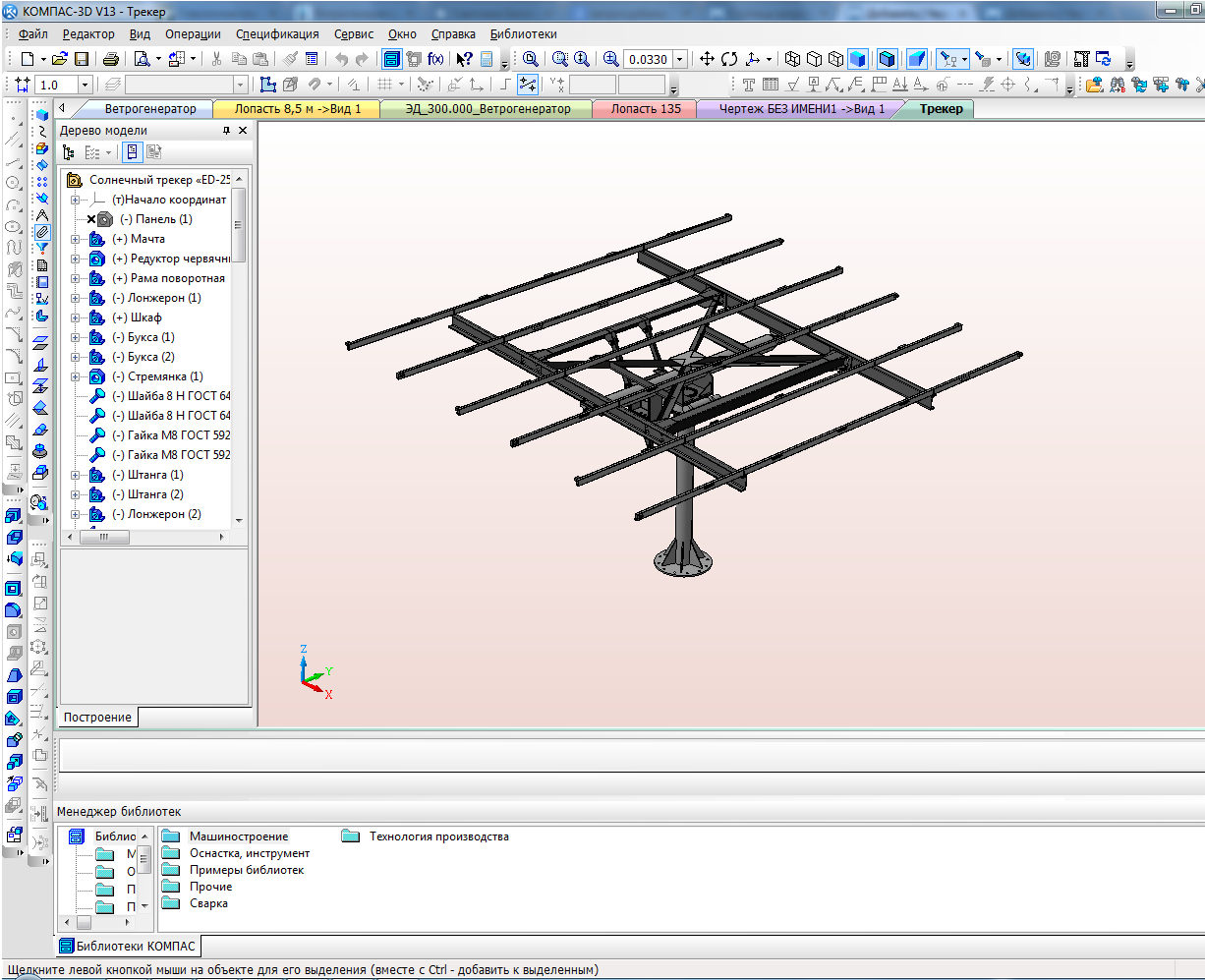This screenshot has height=980, width=1205.
Task: Click the Rotate view circular arrows icon
Action: [x=728, y=59]
